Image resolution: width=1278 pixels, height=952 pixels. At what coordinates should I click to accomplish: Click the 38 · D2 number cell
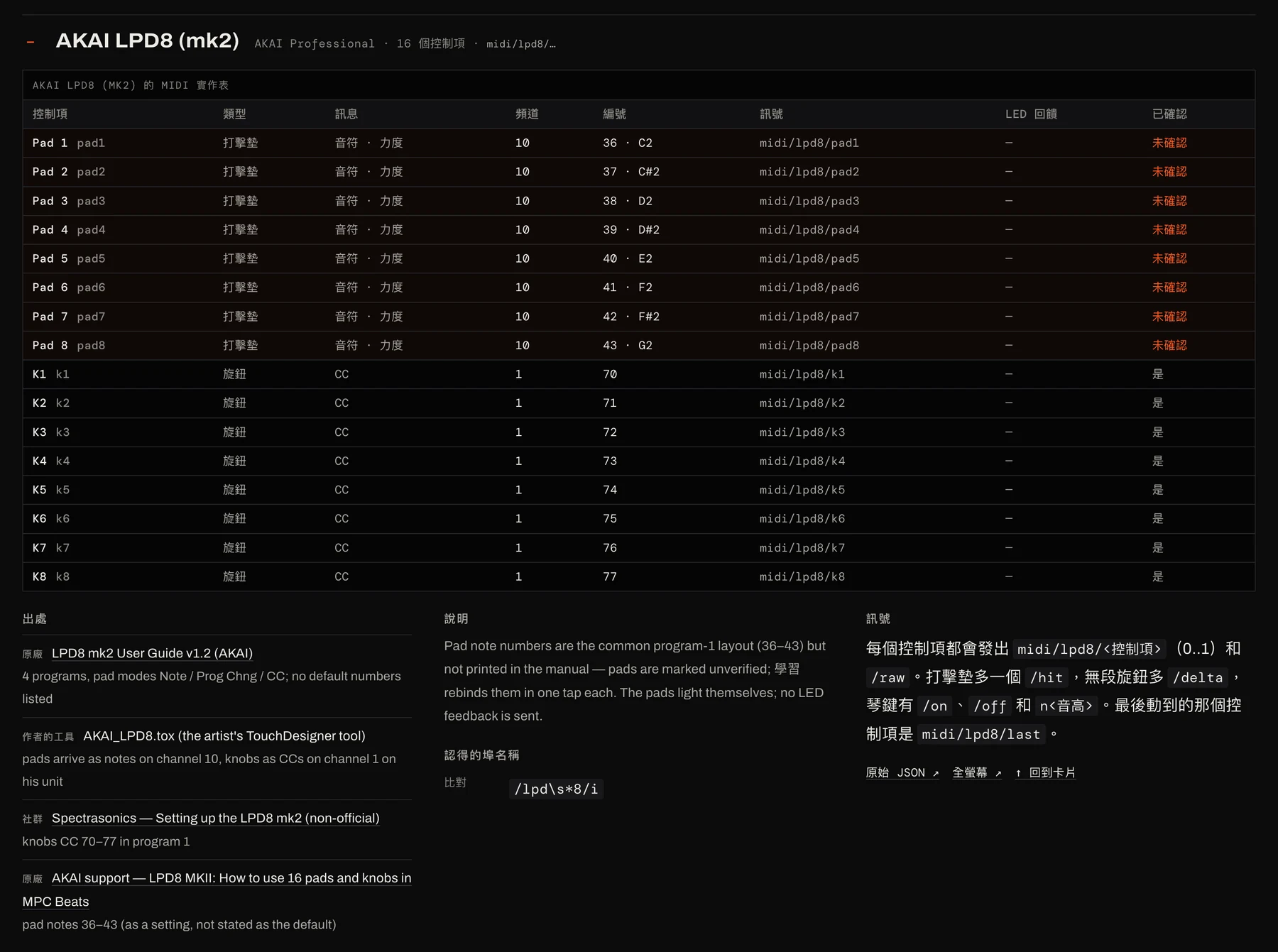point(628,201)
